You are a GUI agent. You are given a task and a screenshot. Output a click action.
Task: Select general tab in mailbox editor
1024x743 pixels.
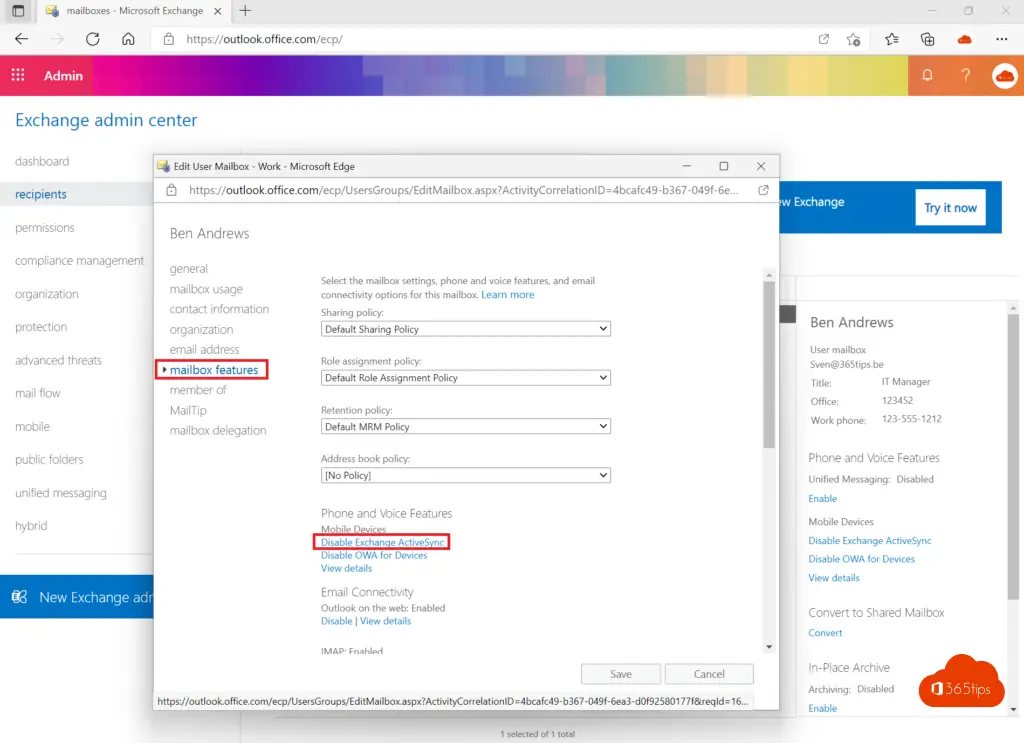[x=189, y=268]
